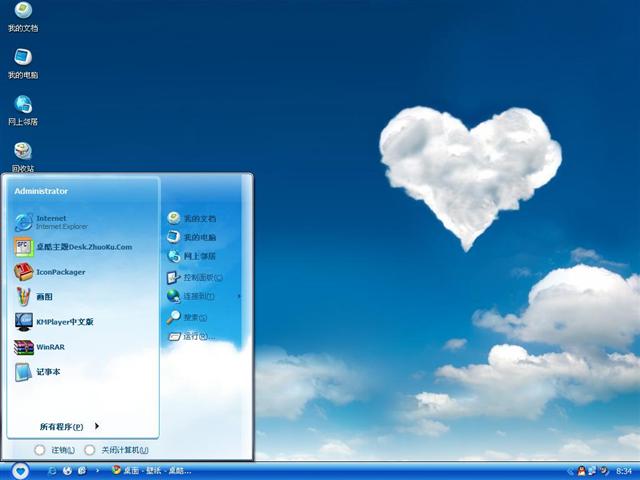Click the heart-shaped Start button
This screenshot has width=640, height=480.
pos(20,471)
